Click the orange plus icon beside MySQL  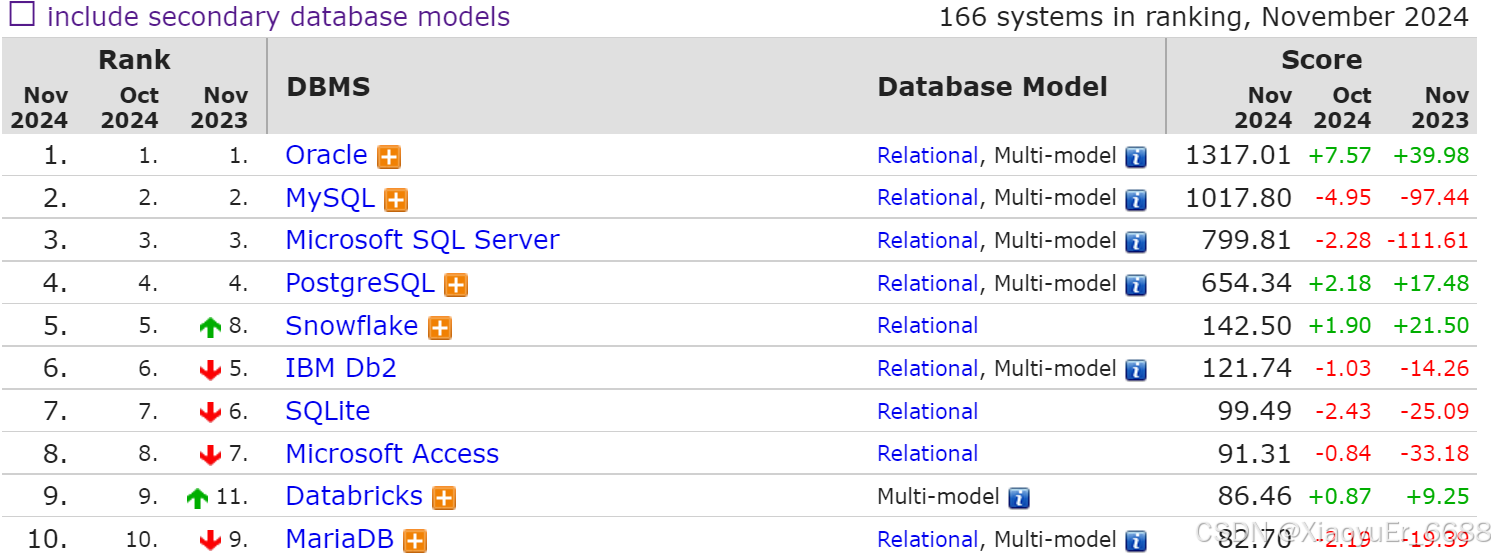tap(396, 201)
